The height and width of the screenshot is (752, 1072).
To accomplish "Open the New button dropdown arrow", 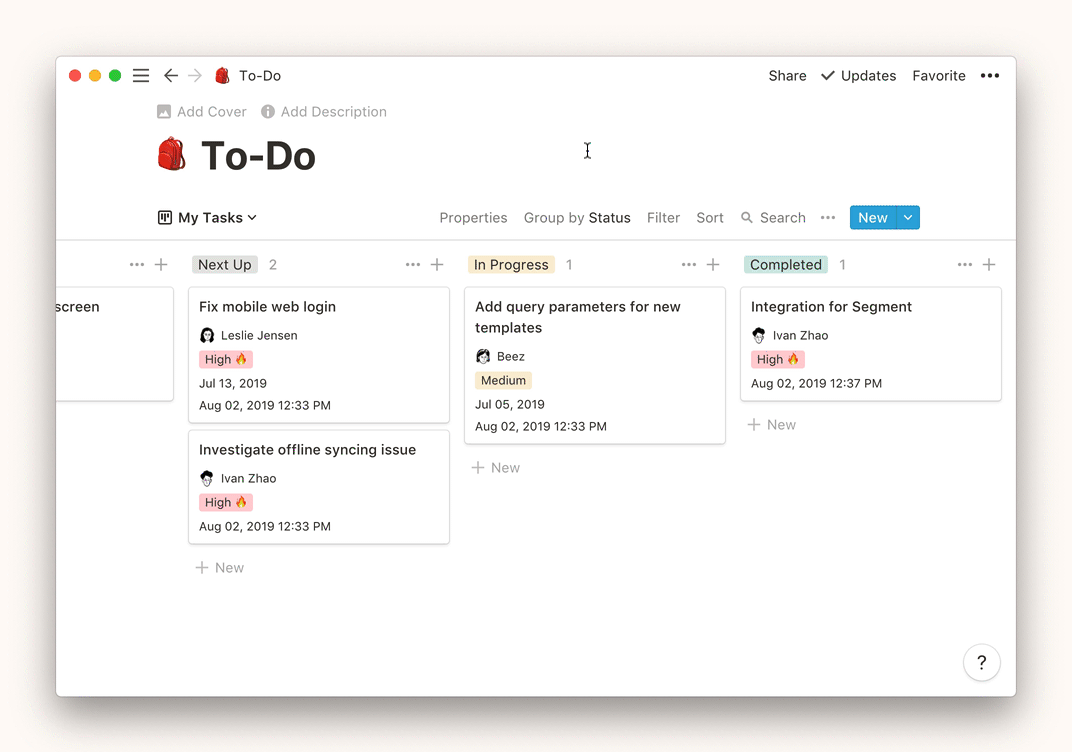I will pyautogui.click(x=908, y=218).
